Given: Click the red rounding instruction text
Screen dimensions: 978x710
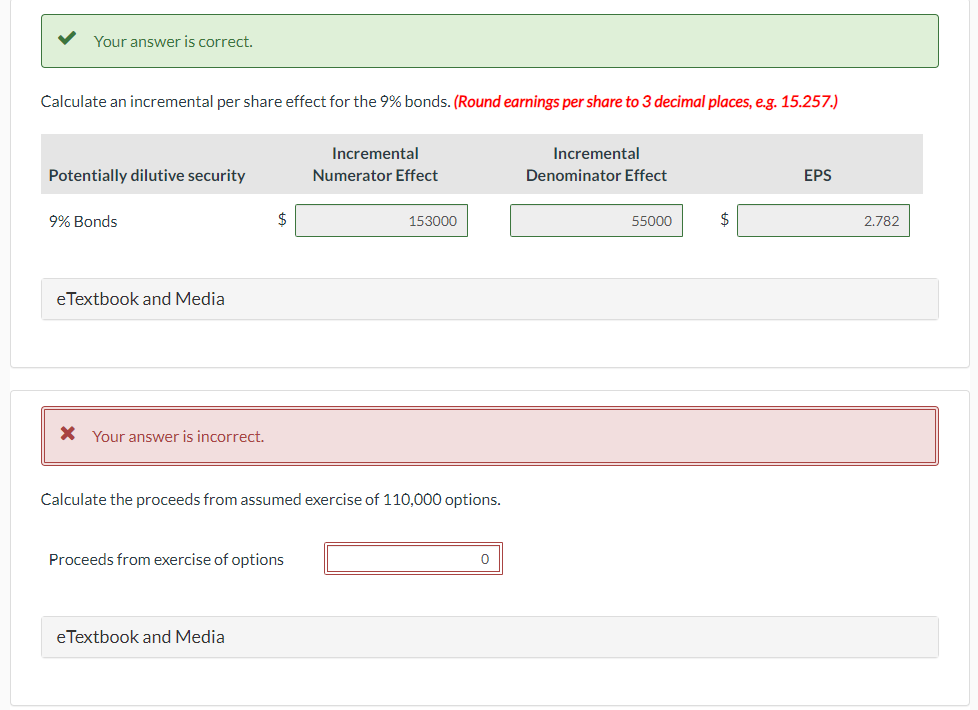Looking at the screenshot, I should click(x=646, y=102).
